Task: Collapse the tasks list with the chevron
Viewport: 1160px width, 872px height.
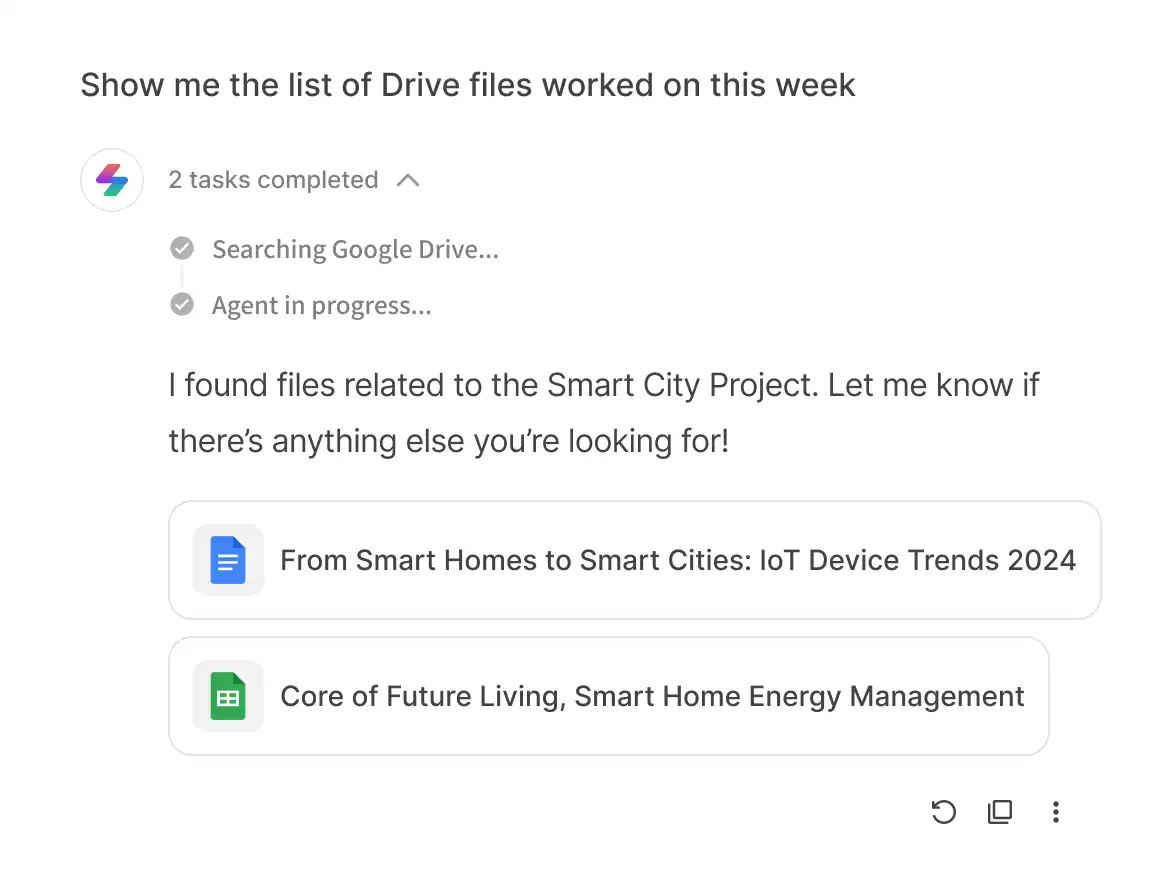Action: coord(408,180)
